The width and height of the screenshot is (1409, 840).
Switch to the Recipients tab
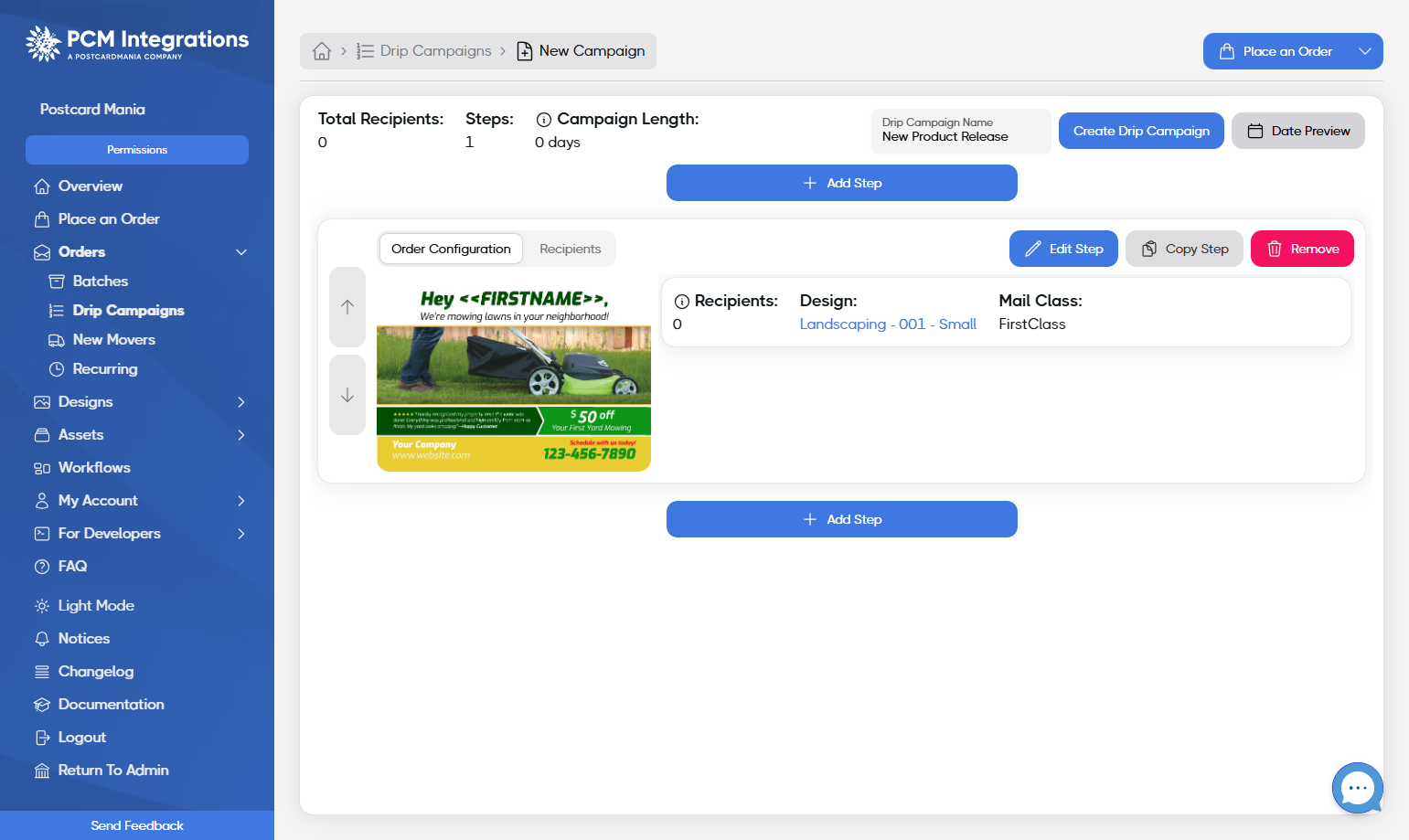click(x=570, y=249)
